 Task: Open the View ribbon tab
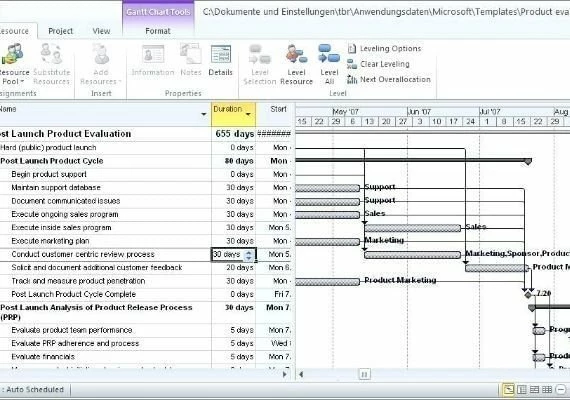tap(101, 31)
